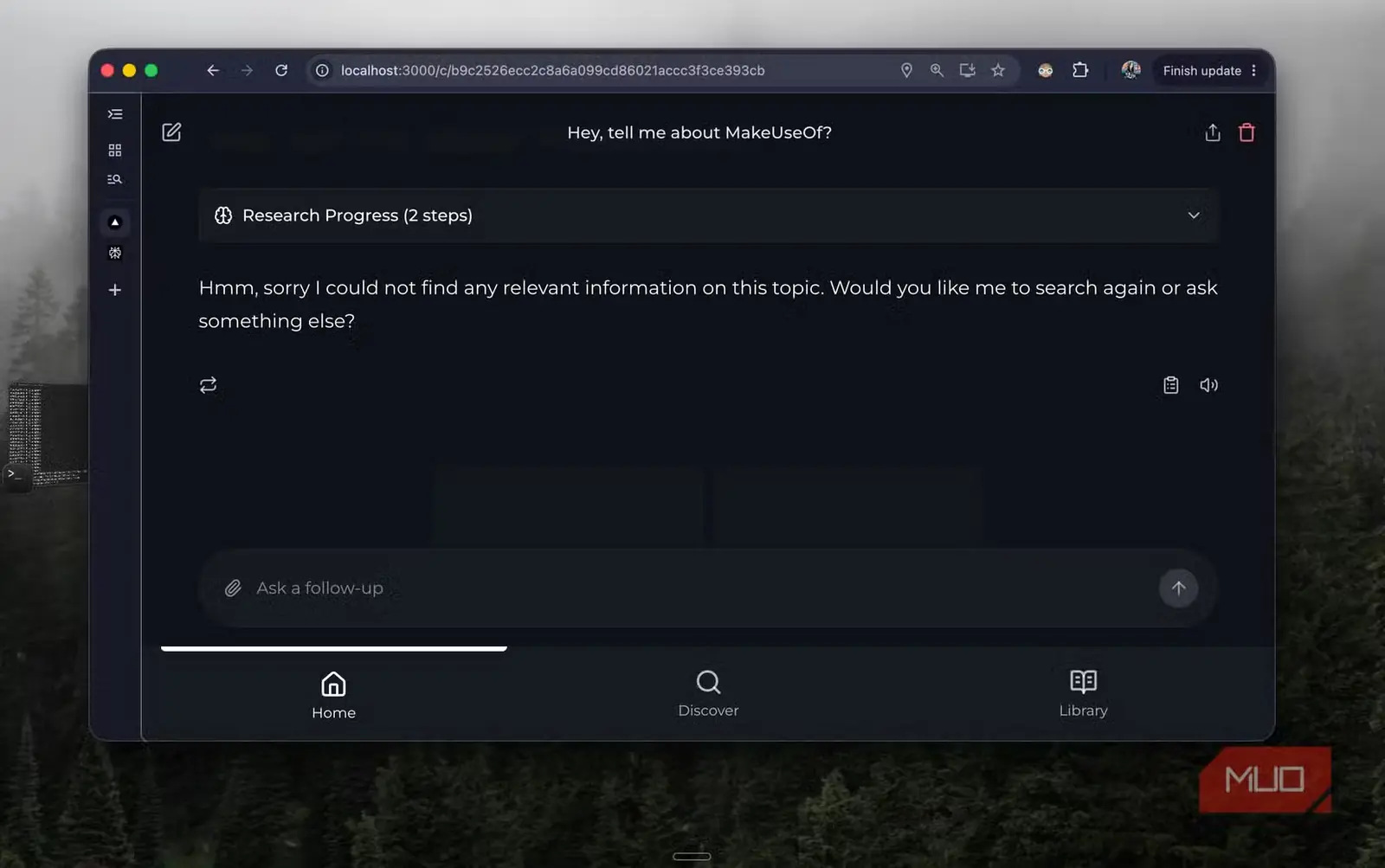Select the second pinned site icon in sidebar
The width and height of the screenshot is (1385, 868).
pos(115,254)
